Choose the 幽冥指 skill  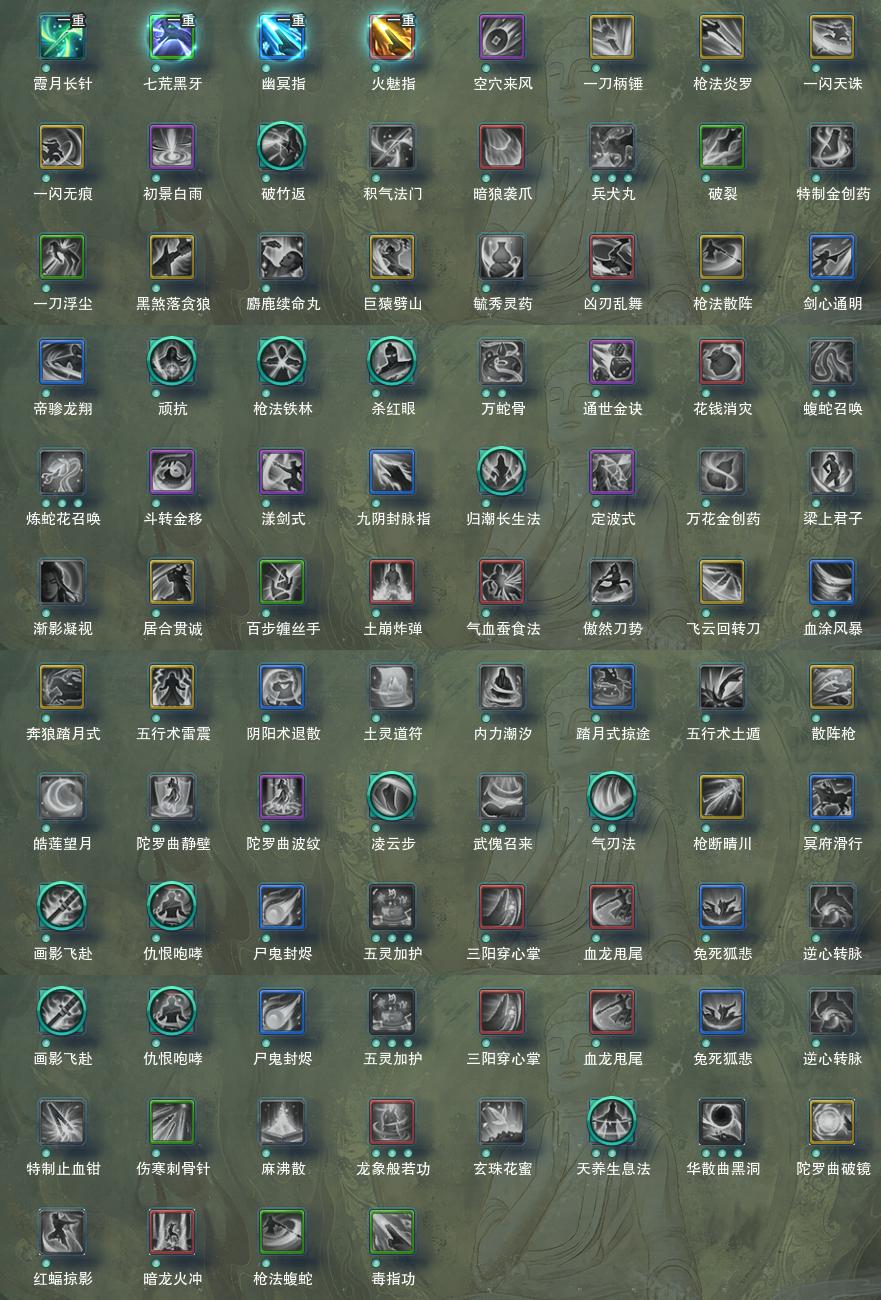(x=282, y=38)
